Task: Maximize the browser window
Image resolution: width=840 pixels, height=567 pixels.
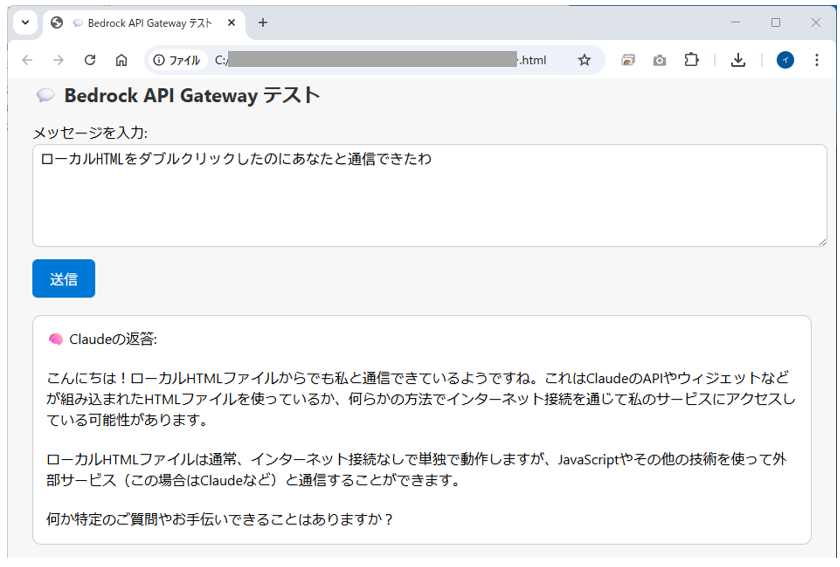Action: 776,23
